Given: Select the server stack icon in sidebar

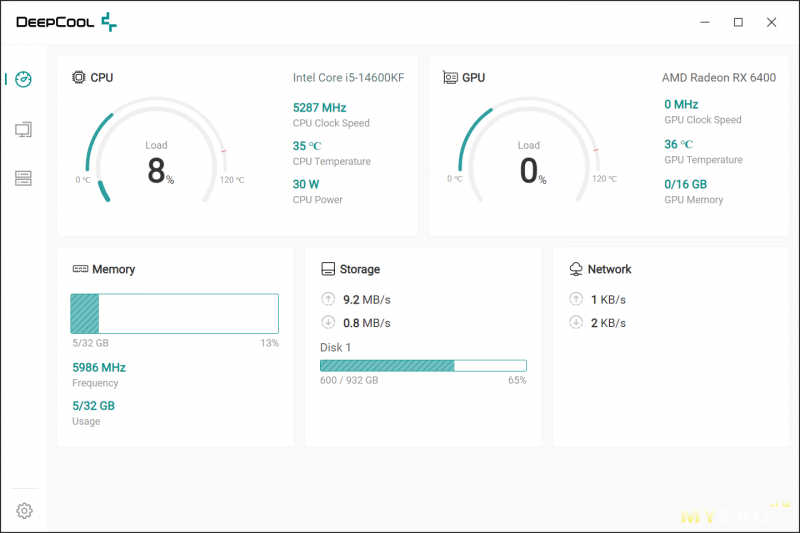Looking at the screenshot, I should [x=23, y=178].
